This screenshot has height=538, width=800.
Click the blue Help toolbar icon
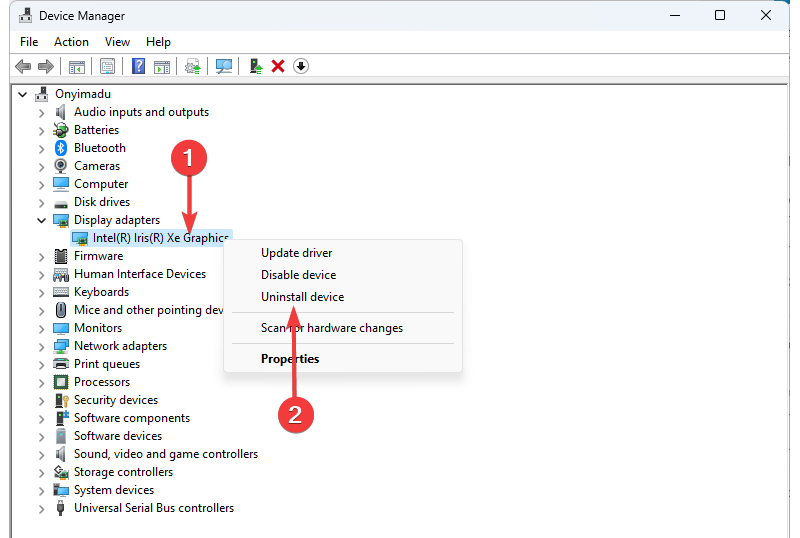[x=138, y=66]
